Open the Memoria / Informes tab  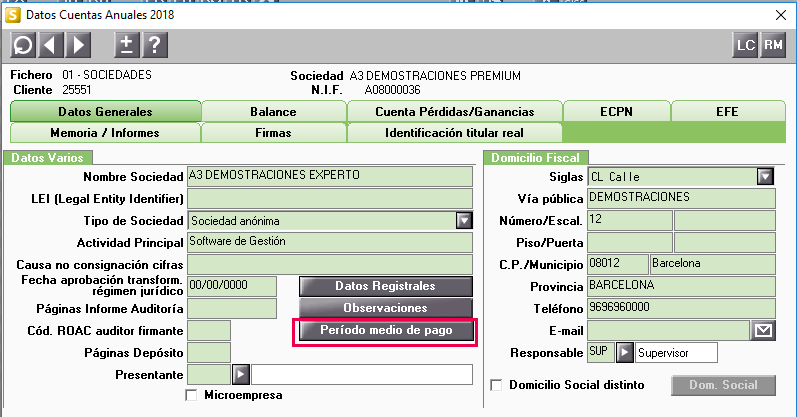tap(105, 133)
